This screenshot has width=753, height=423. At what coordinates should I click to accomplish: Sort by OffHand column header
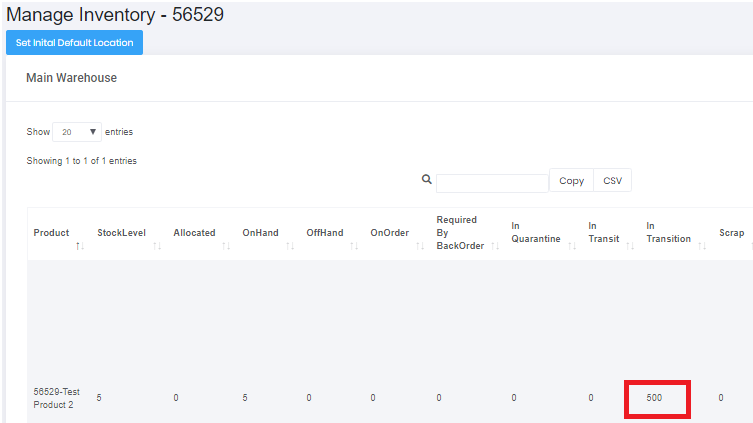point(325,233)
